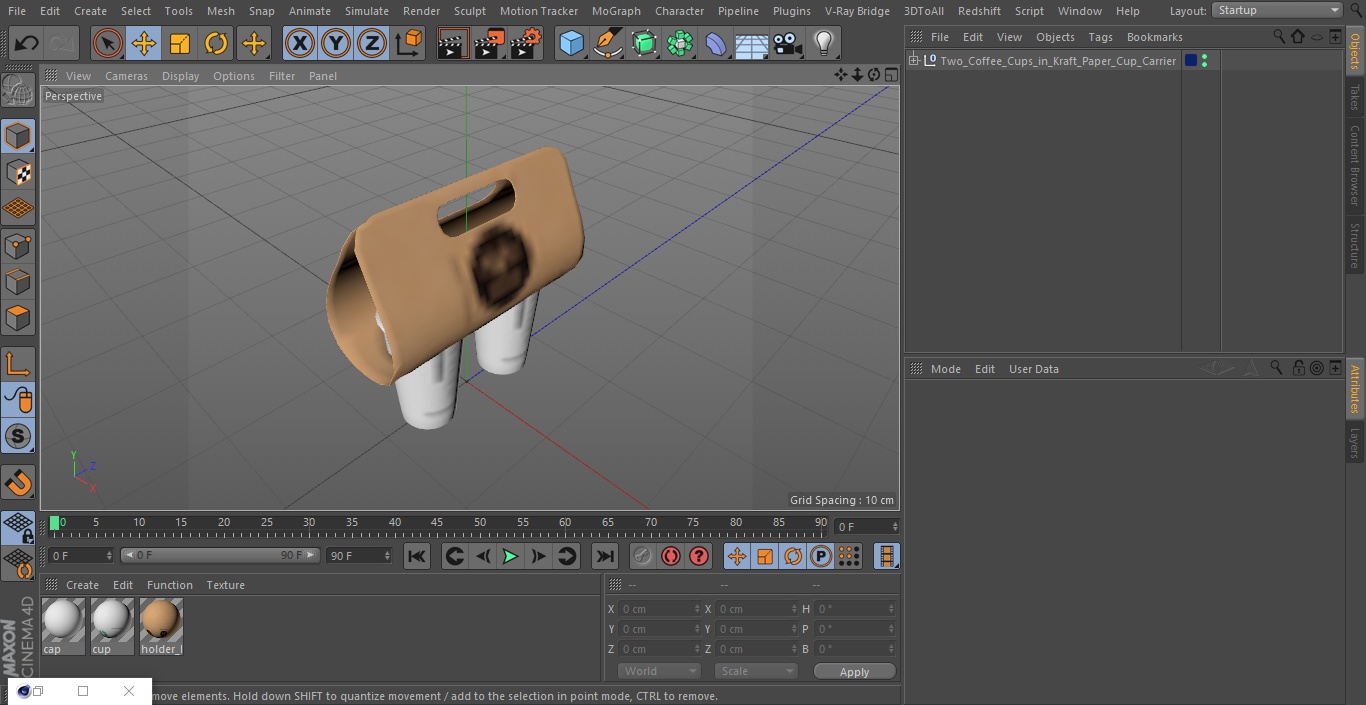This screenshot has width=1366, height=705.
Task: Record active objects keyframe
Action: (x=643, y=556)
